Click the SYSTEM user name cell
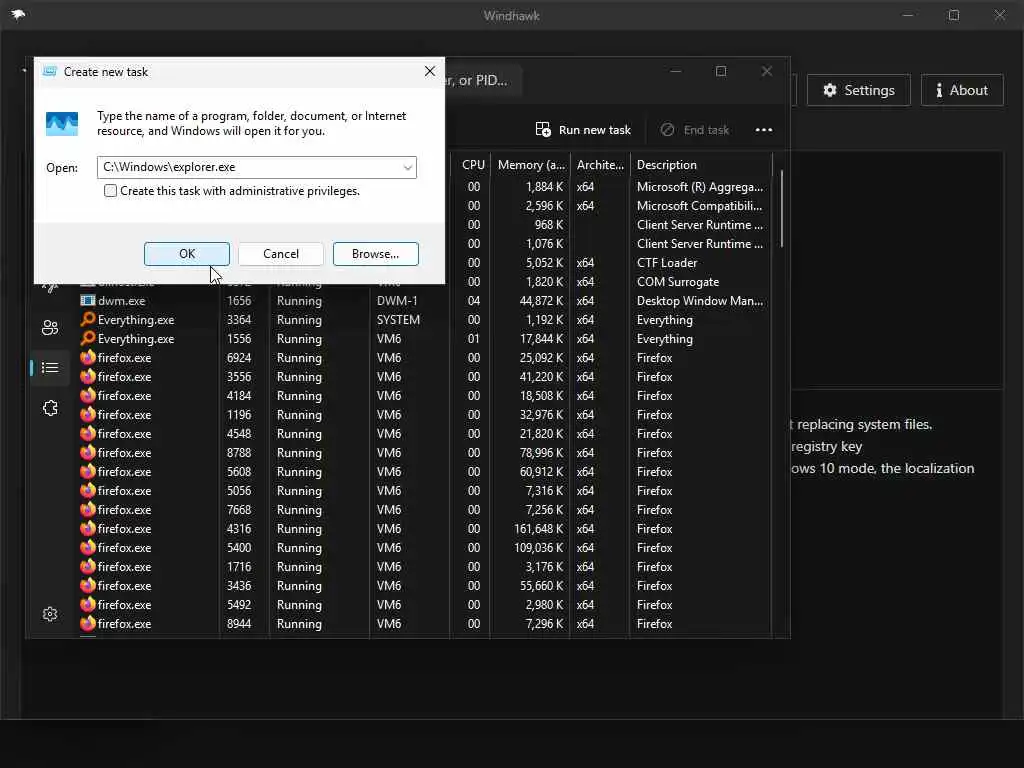1024x768 pixels. coord(398,320)
